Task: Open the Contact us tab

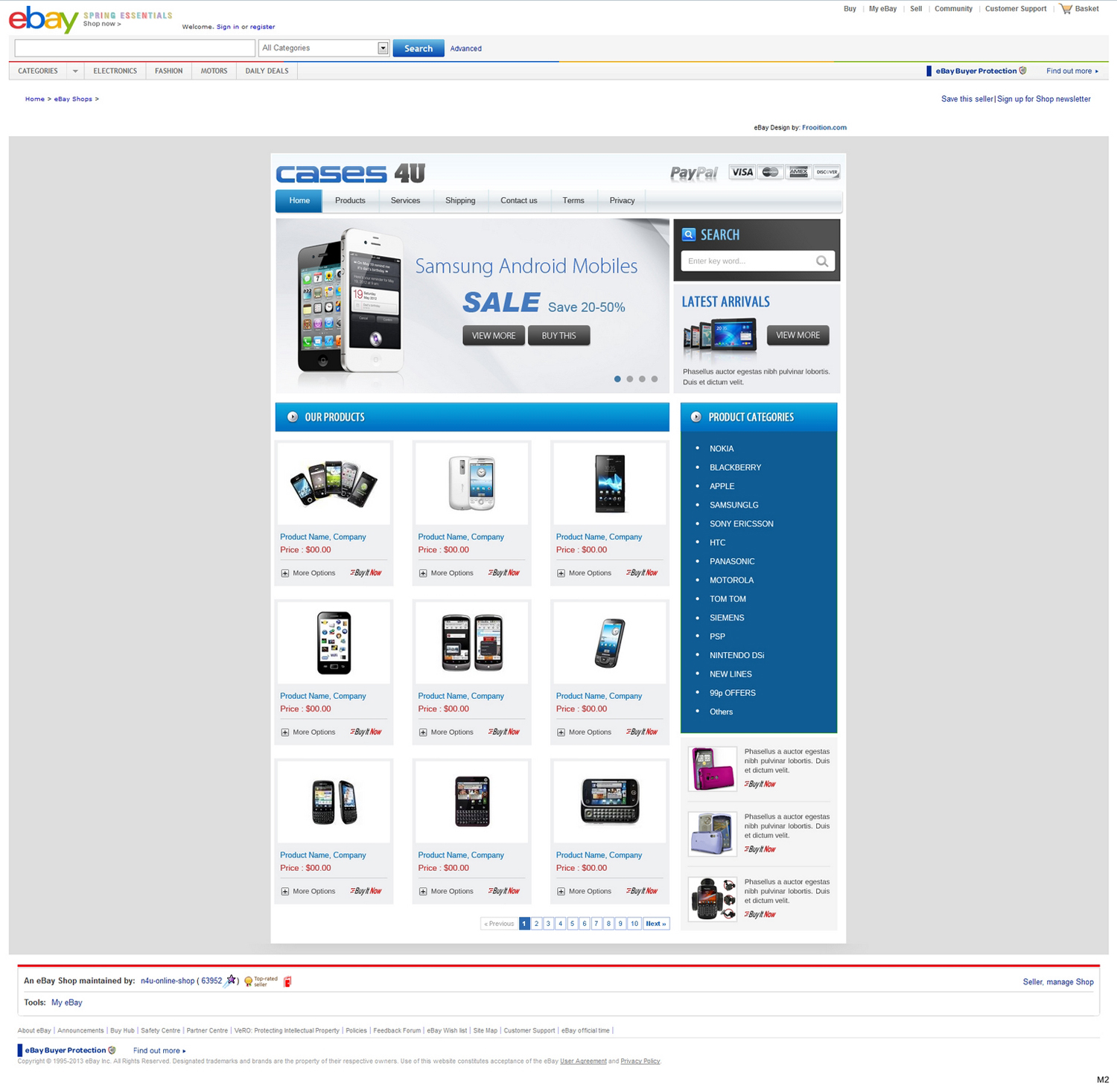Action: tap(519, 201)
